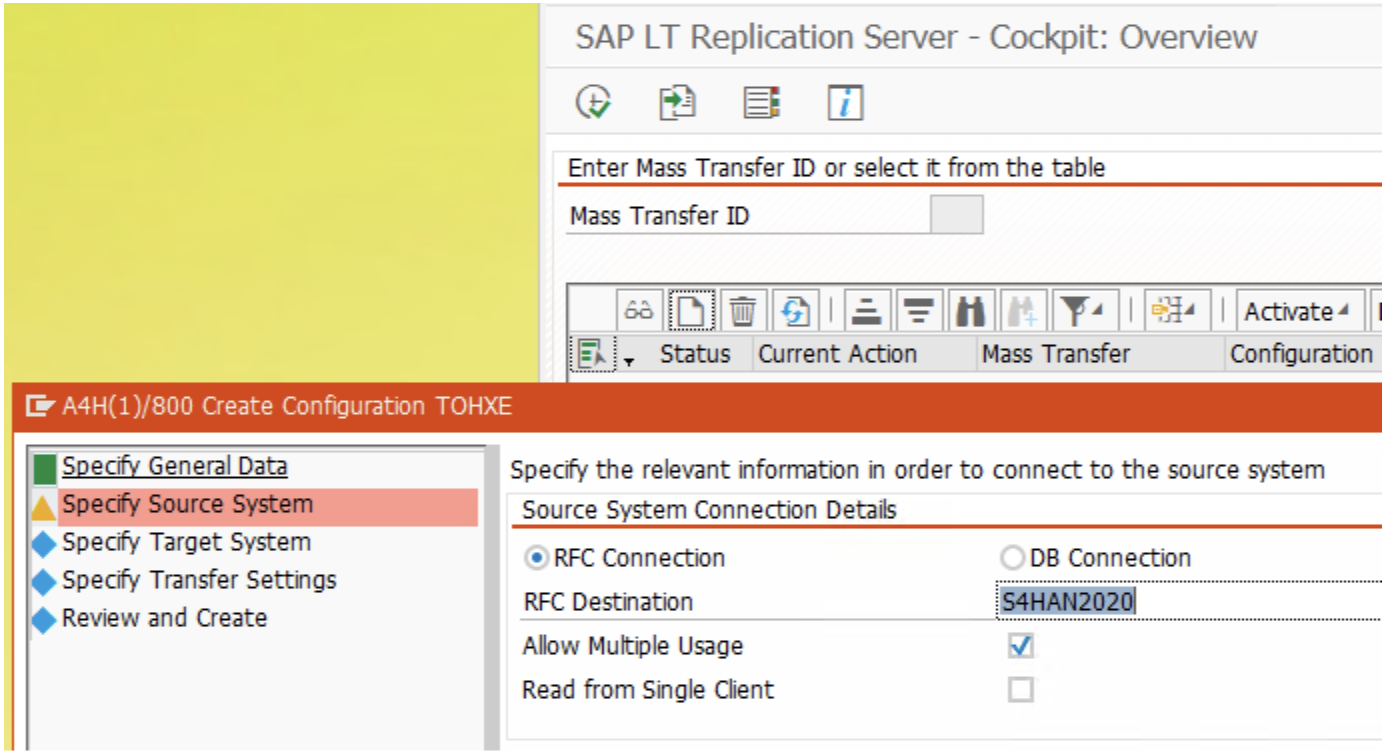The height and width of the screenshot is (752, 1386).
Task: Click the blue diamond beside Review and Create
Action: pyautogui.click(x=44, y=621)
